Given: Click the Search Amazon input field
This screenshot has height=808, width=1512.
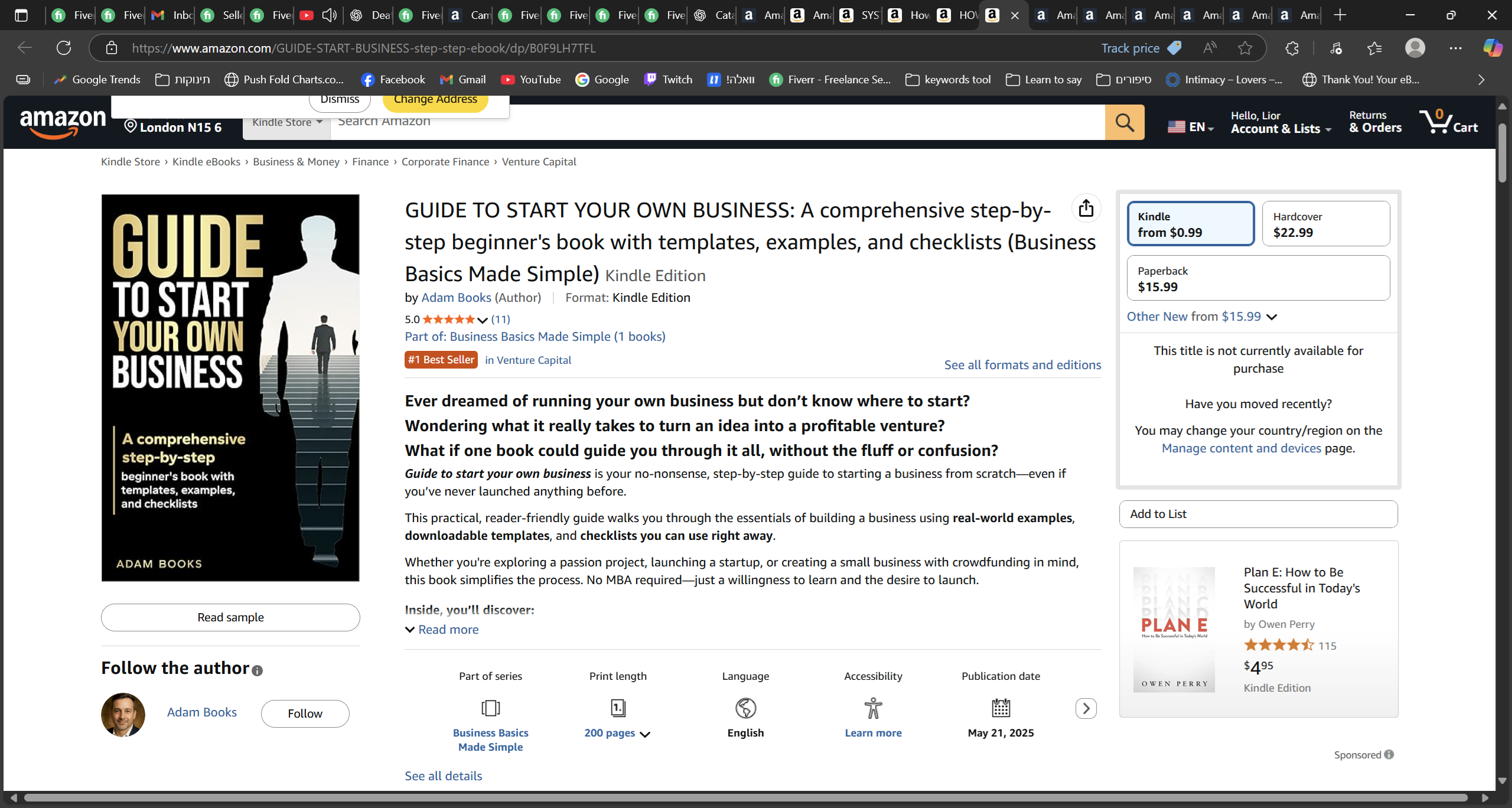Looking at the screenshot, I should 718,122.
